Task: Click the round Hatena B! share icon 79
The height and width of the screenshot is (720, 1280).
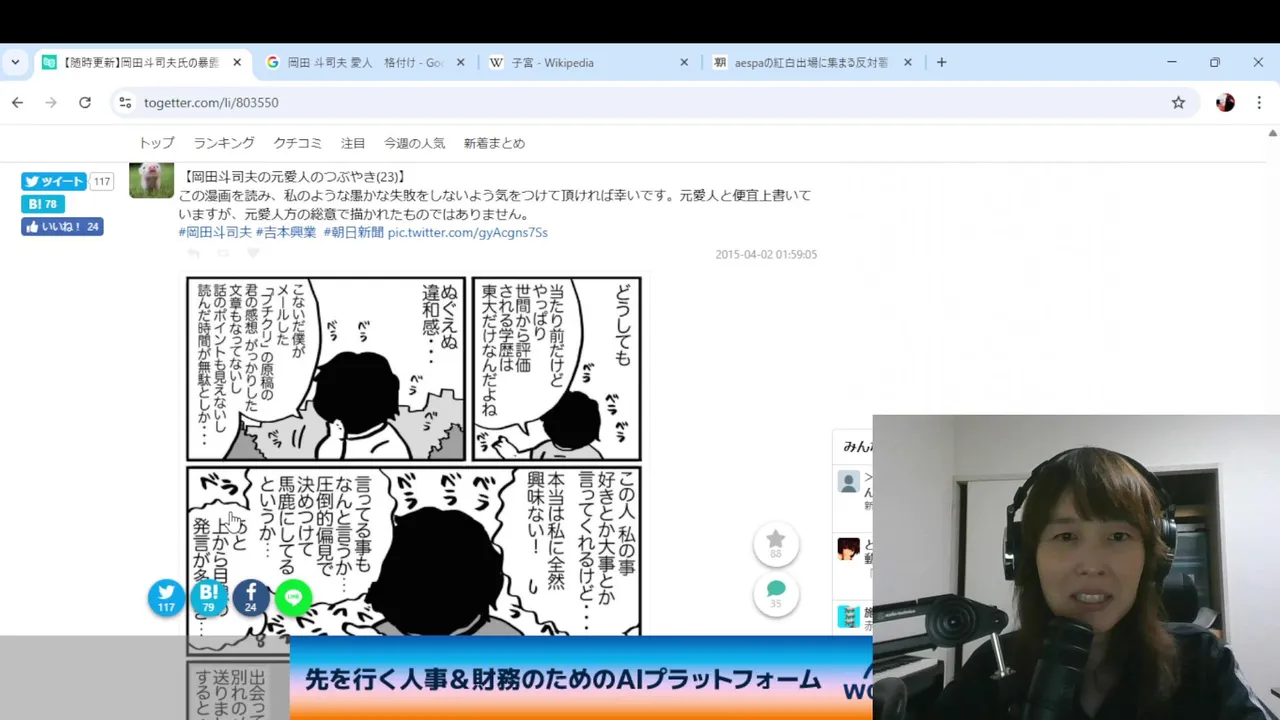Action: coord(208,597)
